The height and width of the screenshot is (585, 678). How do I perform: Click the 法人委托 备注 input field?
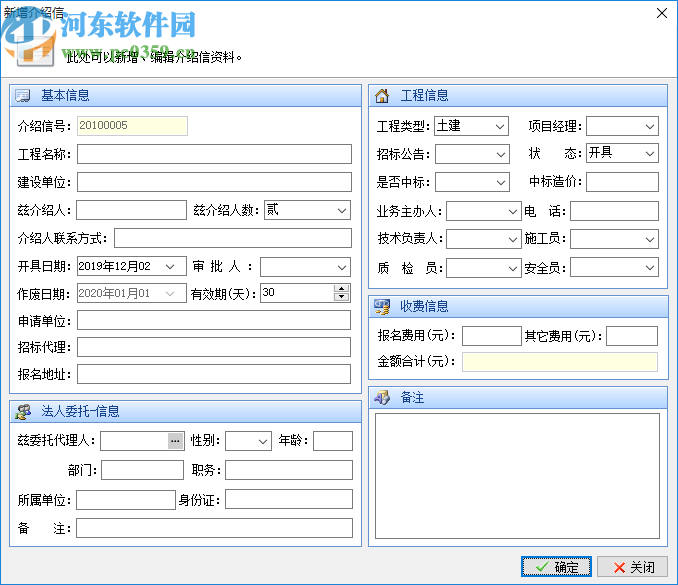point(214,528)
